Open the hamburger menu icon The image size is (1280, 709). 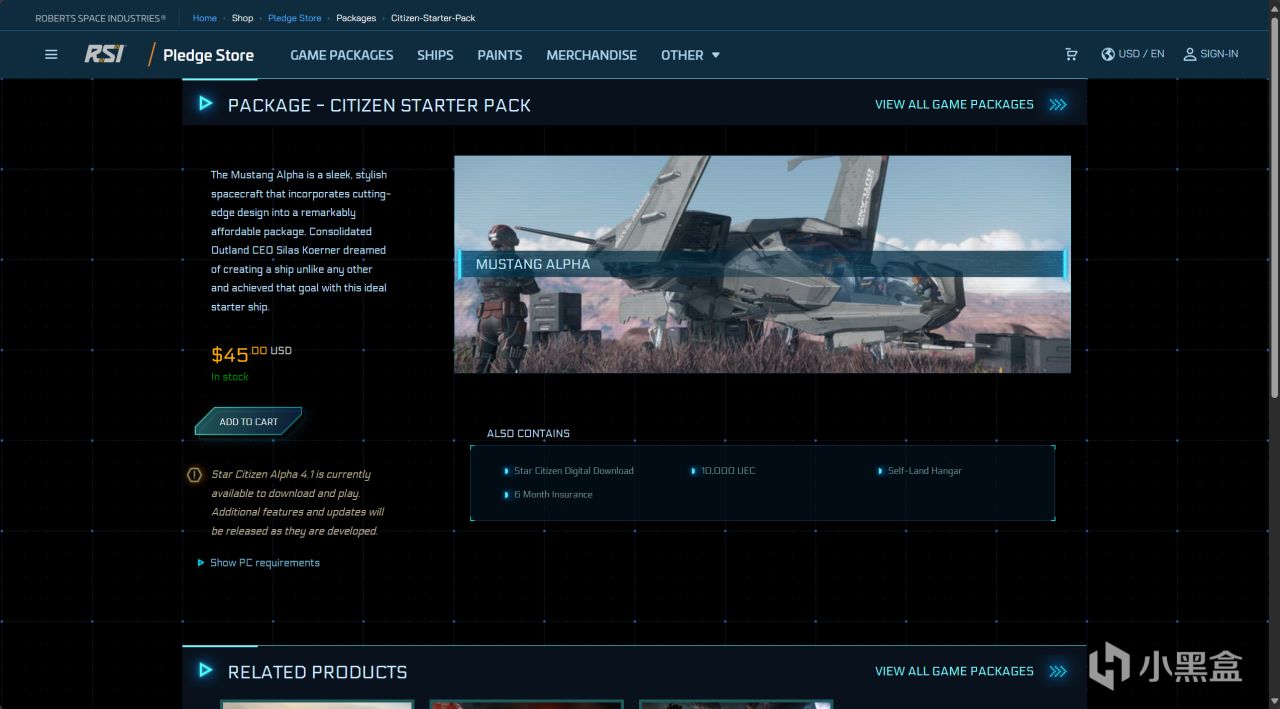(51, 55)
